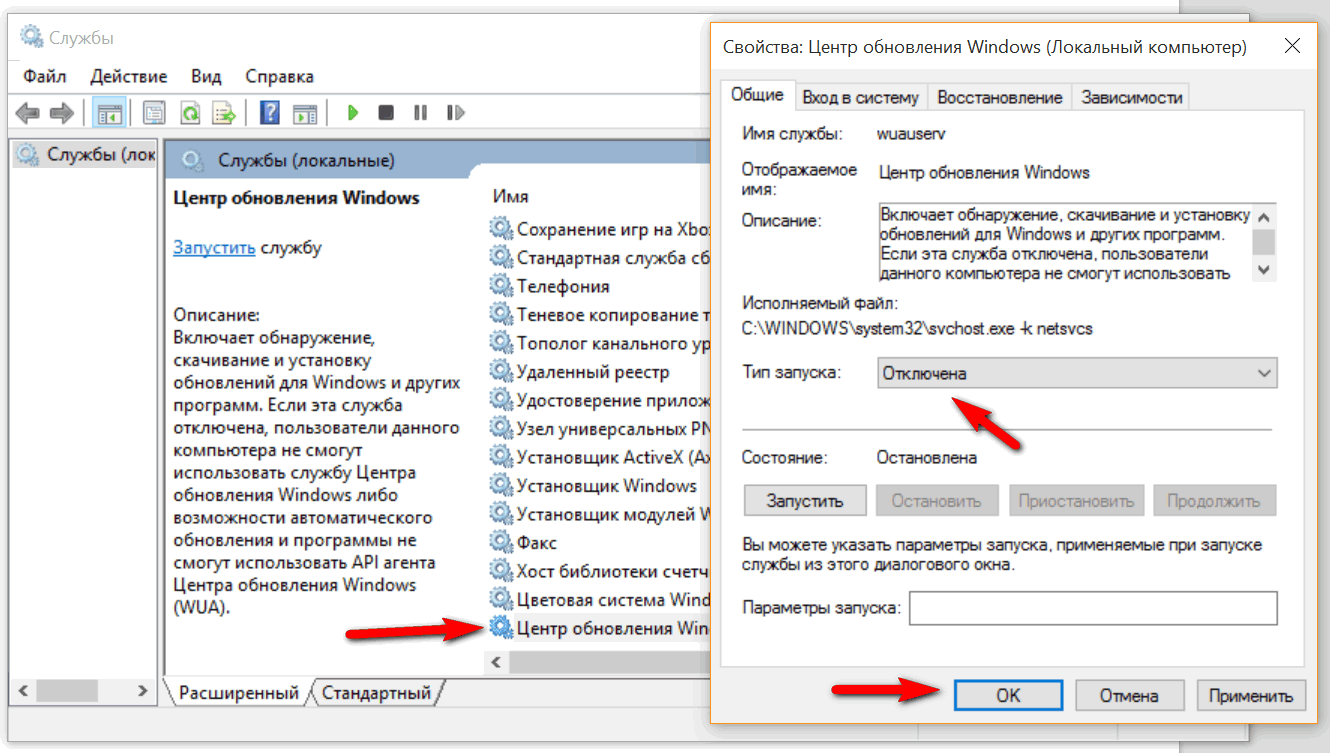Switch to the Зависимости tab
The image size is (1330, 753).
coord(1131,97)
